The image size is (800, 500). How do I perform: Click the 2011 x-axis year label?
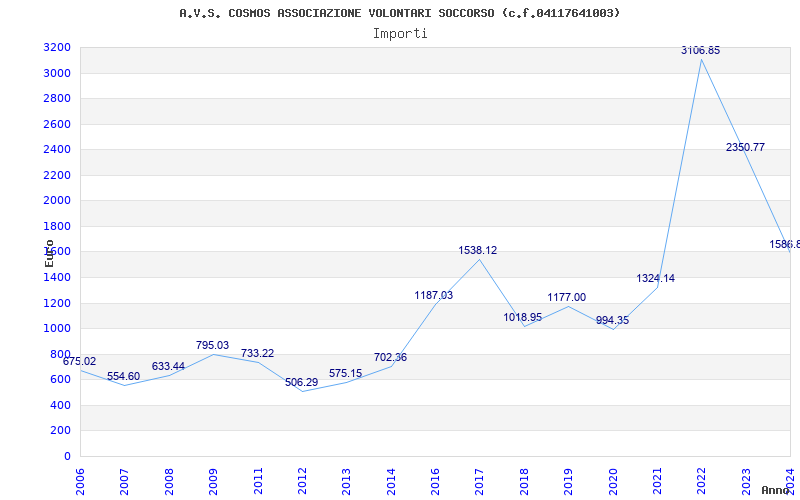point(258,481)
